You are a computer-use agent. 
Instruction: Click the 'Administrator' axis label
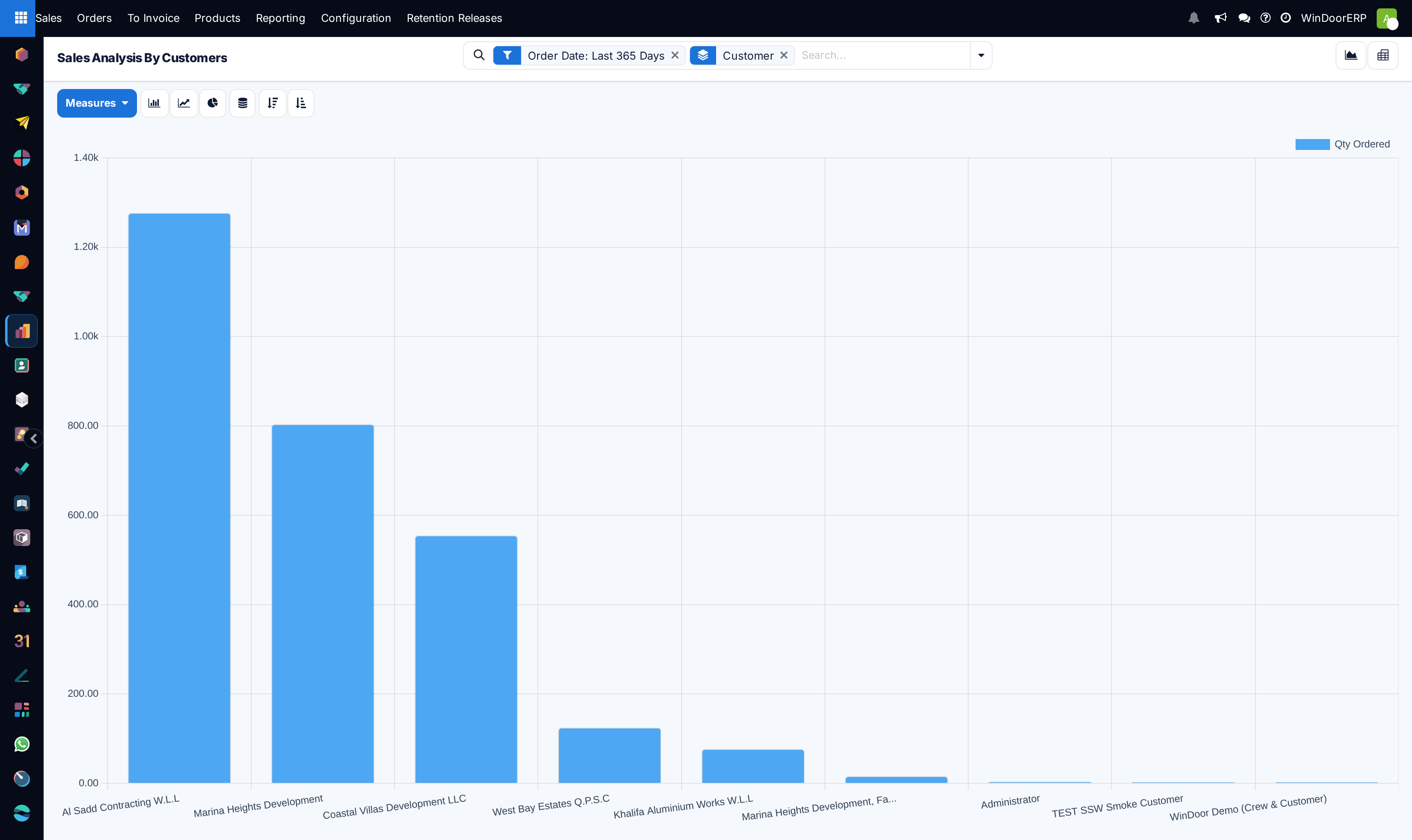[x=1010, y=801]
